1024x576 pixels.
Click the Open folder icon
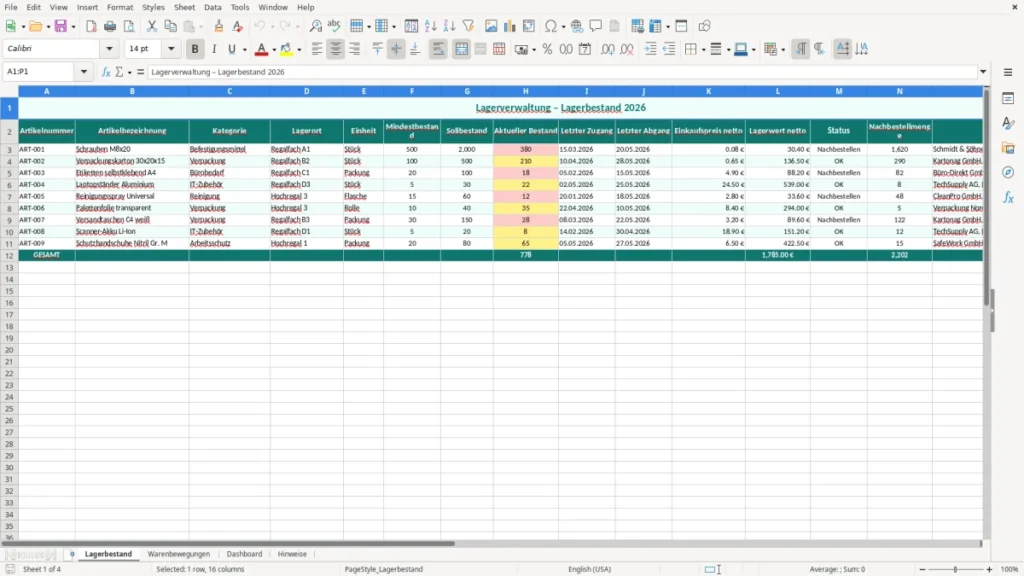pos(35,26)
